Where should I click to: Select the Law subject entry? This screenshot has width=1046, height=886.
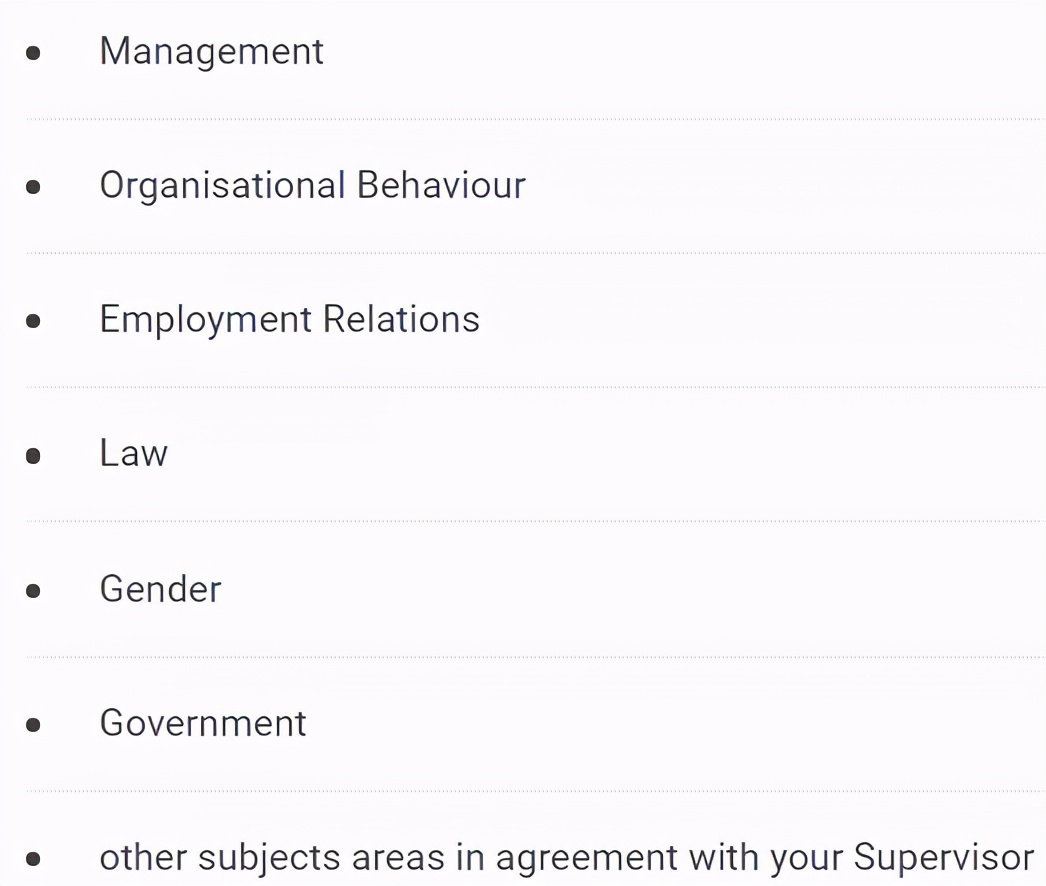point(133,453)
